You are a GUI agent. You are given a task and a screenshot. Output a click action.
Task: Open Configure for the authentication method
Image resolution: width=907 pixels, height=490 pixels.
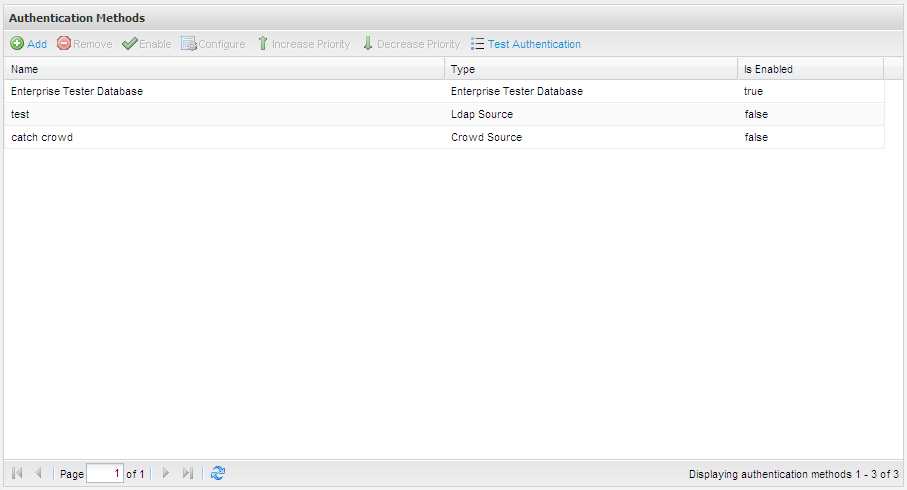click(x=213, y=44)
